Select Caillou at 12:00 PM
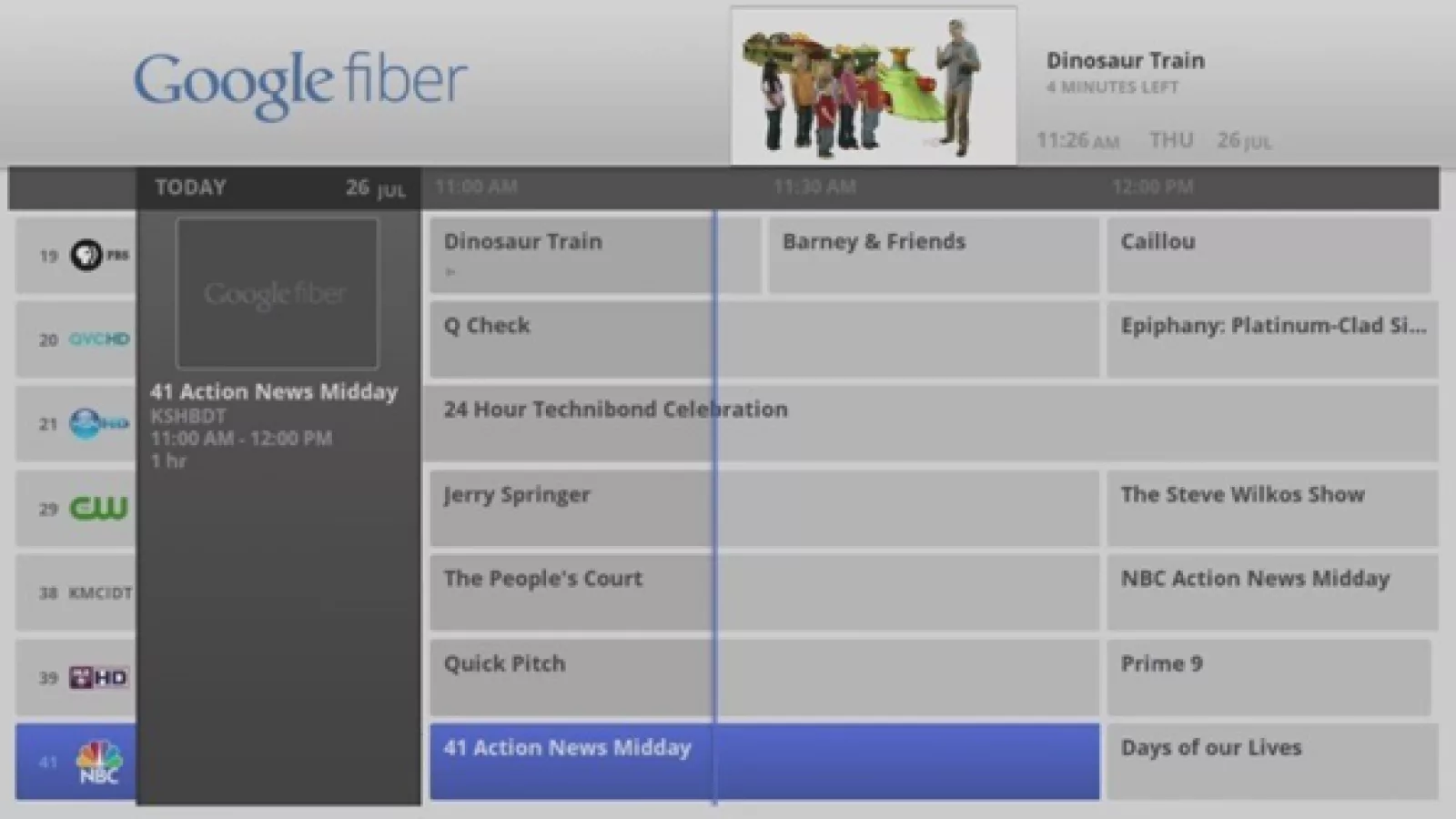Image resolution: width=1456 pixels, height=819 pixels. [x=1269, y=256]
